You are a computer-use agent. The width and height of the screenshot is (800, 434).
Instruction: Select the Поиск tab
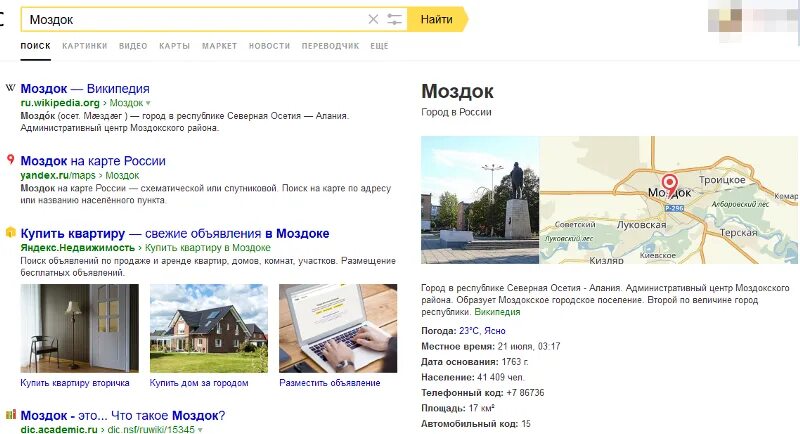click(x=36, y=46)
